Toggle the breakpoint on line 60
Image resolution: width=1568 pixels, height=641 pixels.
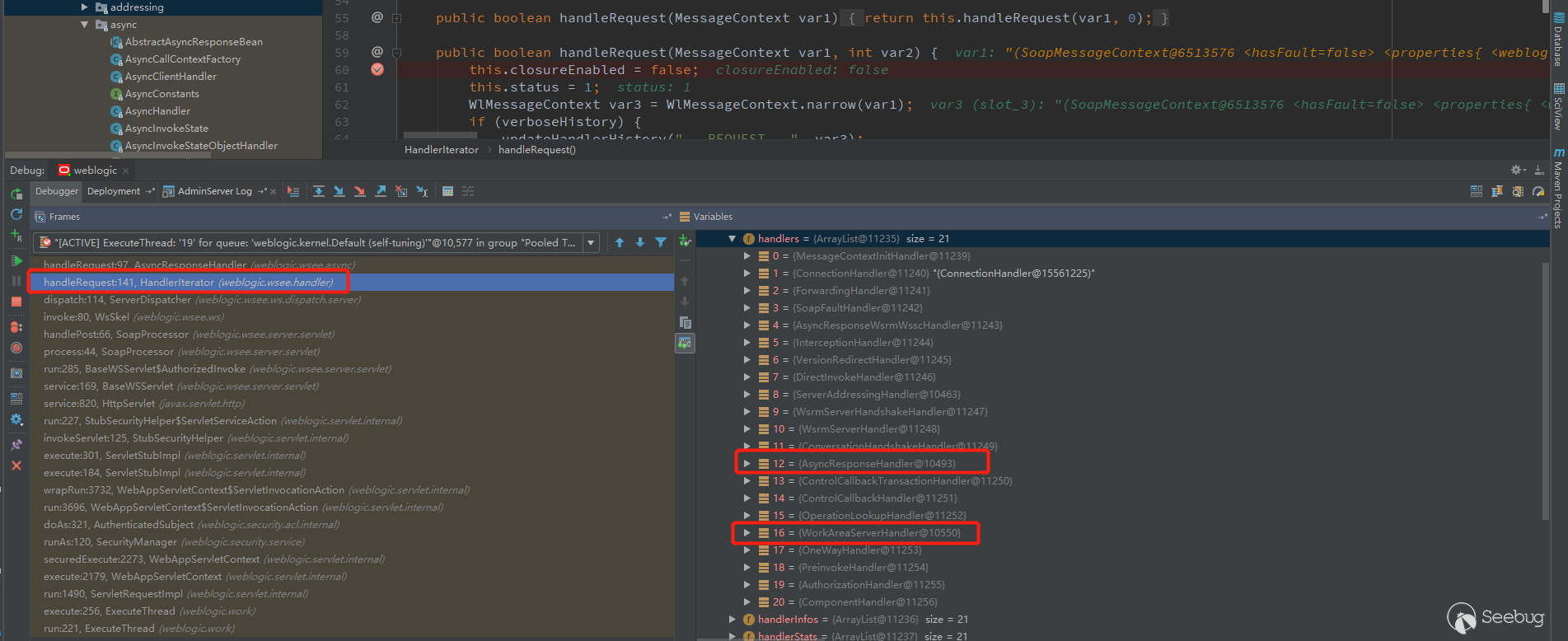pos(377,70)
